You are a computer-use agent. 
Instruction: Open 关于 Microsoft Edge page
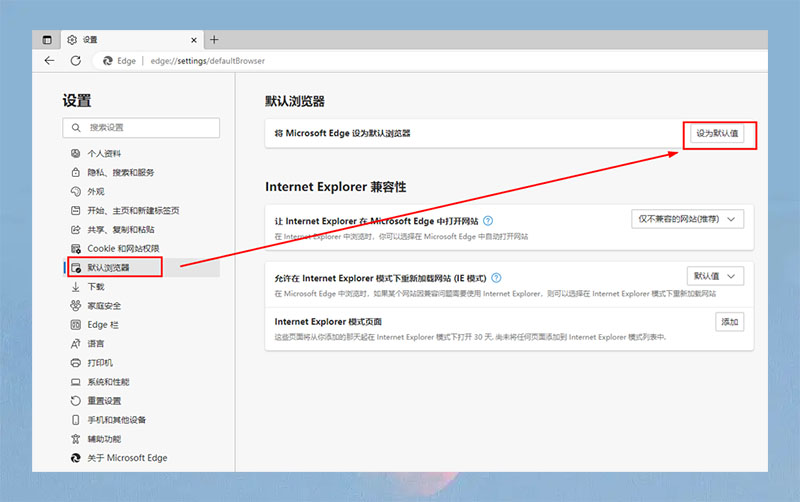127,458
